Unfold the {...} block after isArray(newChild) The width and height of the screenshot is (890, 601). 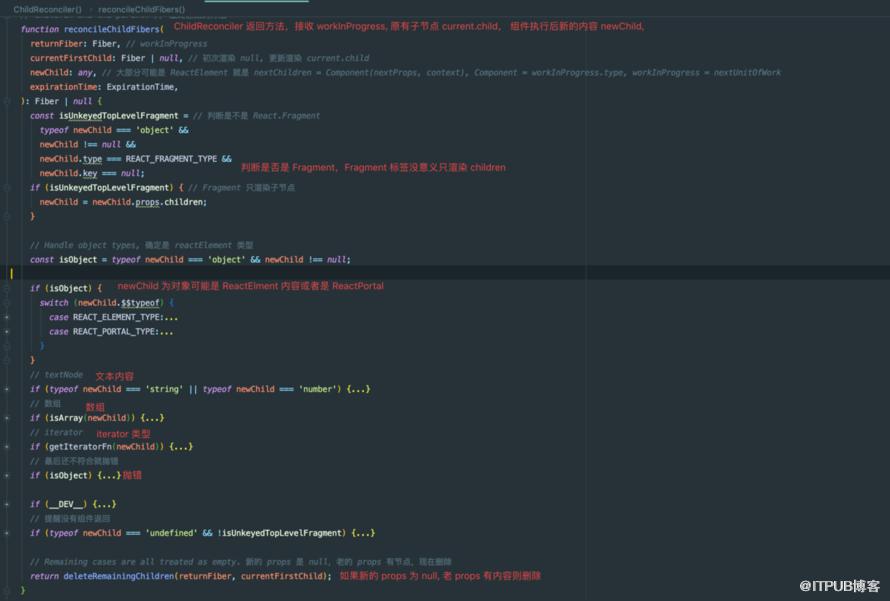coord(152,418)
